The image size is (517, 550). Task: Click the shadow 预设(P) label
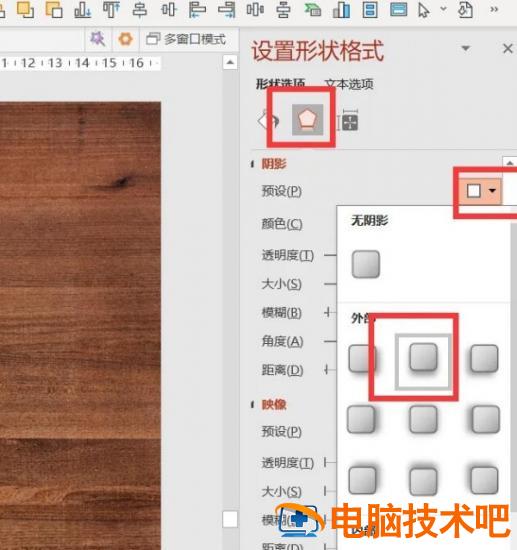coord(282,191)
